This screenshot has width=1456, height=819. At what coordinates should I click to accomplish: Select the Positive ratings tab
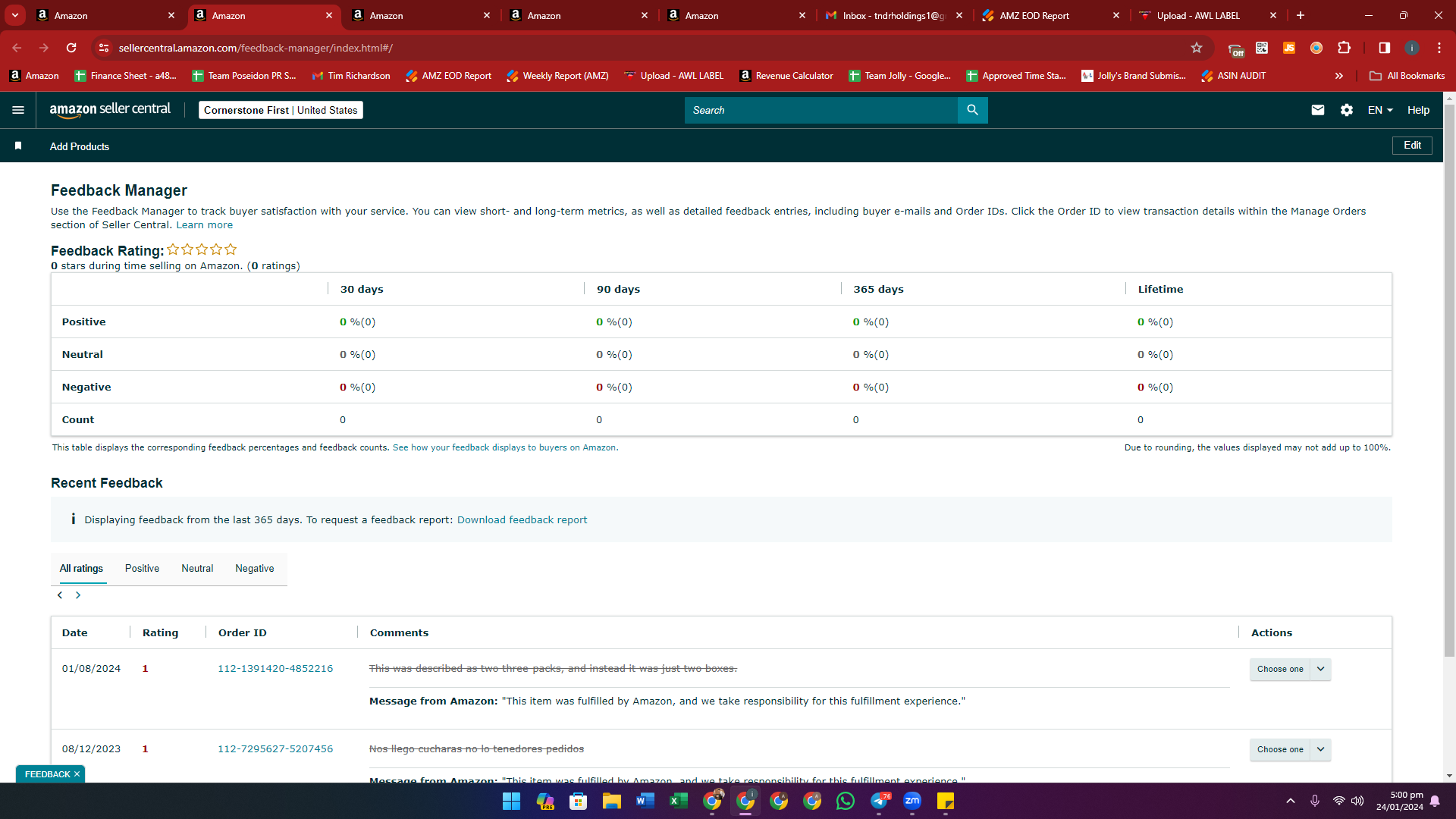[x=142, y=568]
